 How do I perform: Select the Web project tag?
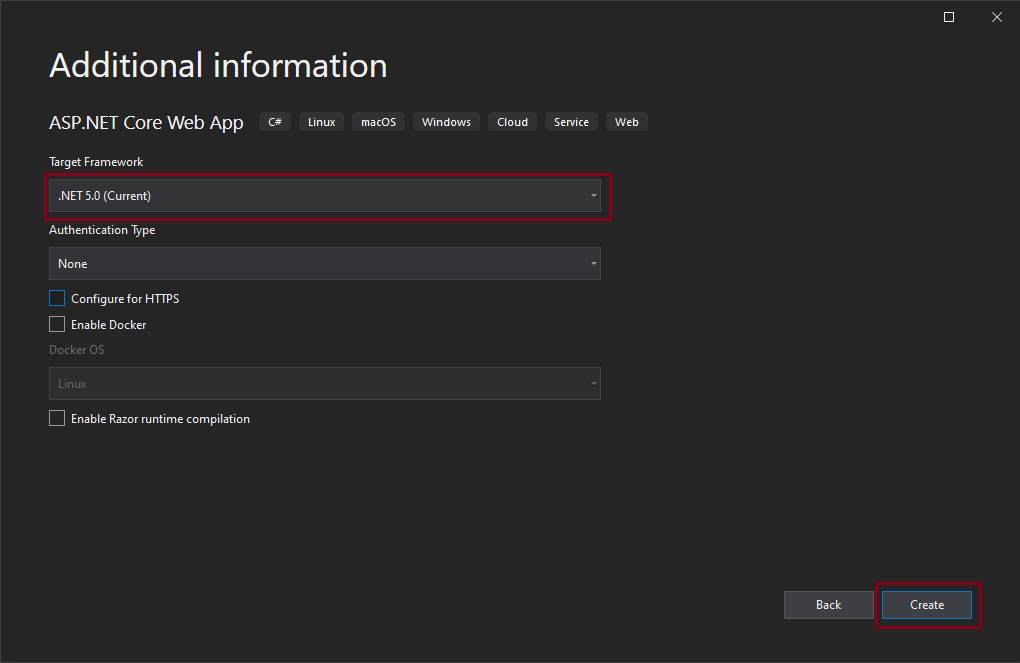(626, 121)
